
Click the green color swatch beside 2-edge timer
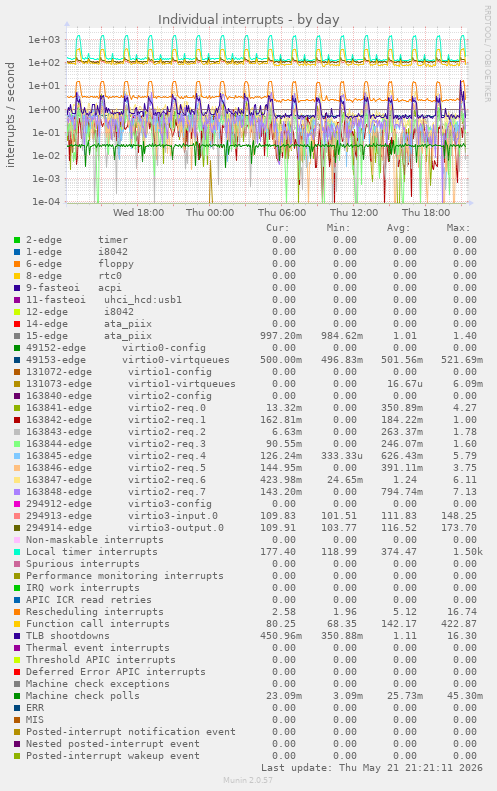[17, 240]
